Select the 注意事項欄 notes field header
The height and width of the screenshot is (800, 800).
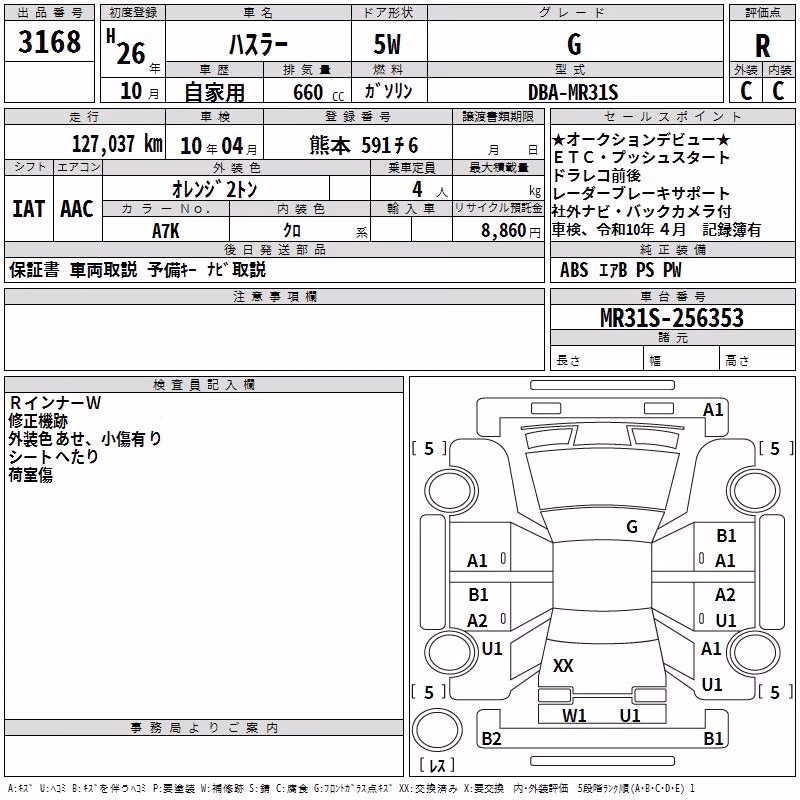(x=274, y=296)
